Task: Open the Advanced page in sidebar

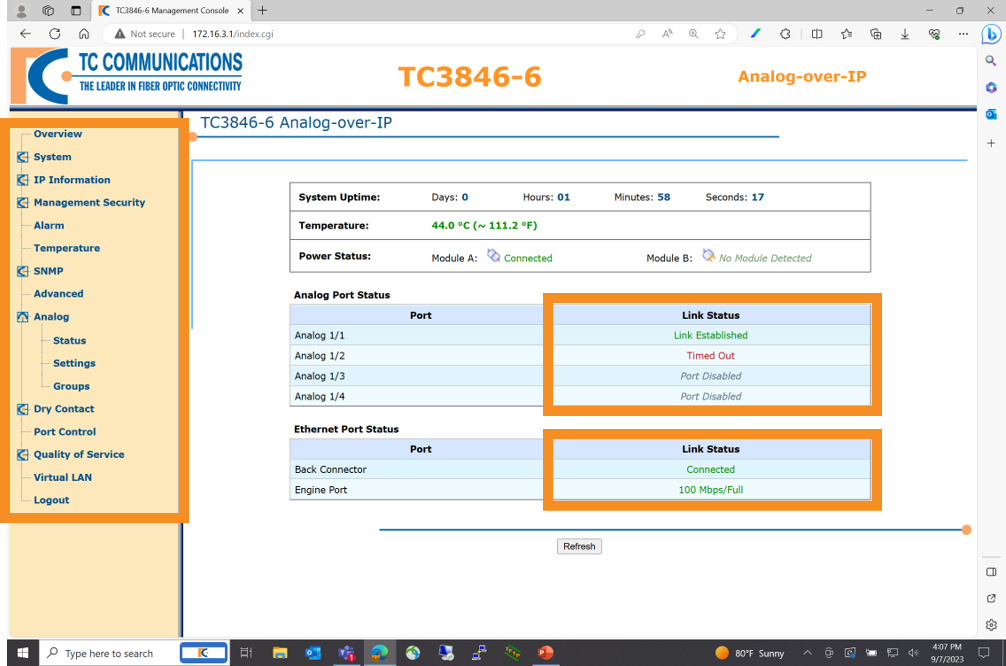Action: 58,293
